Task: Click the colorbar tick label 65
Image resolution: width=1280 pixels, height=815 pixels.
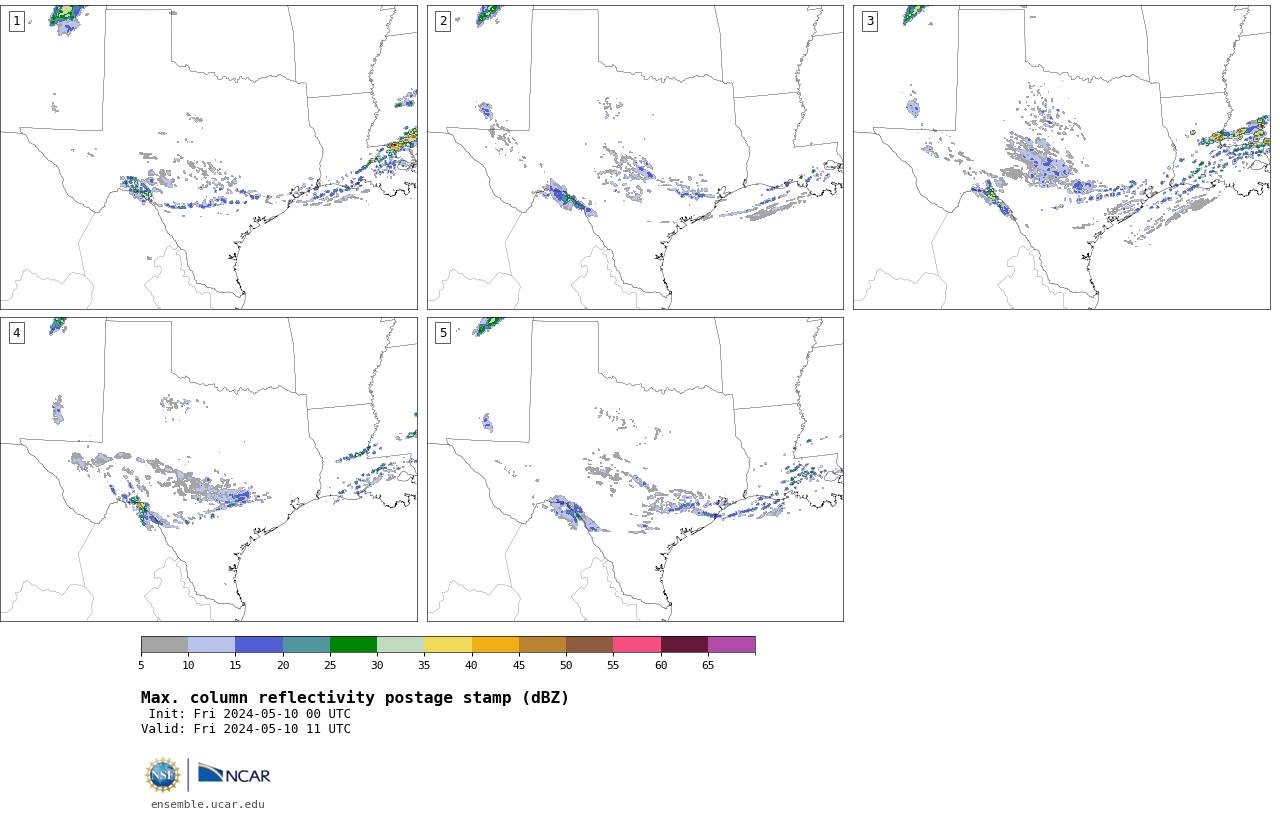Action: 708,665
